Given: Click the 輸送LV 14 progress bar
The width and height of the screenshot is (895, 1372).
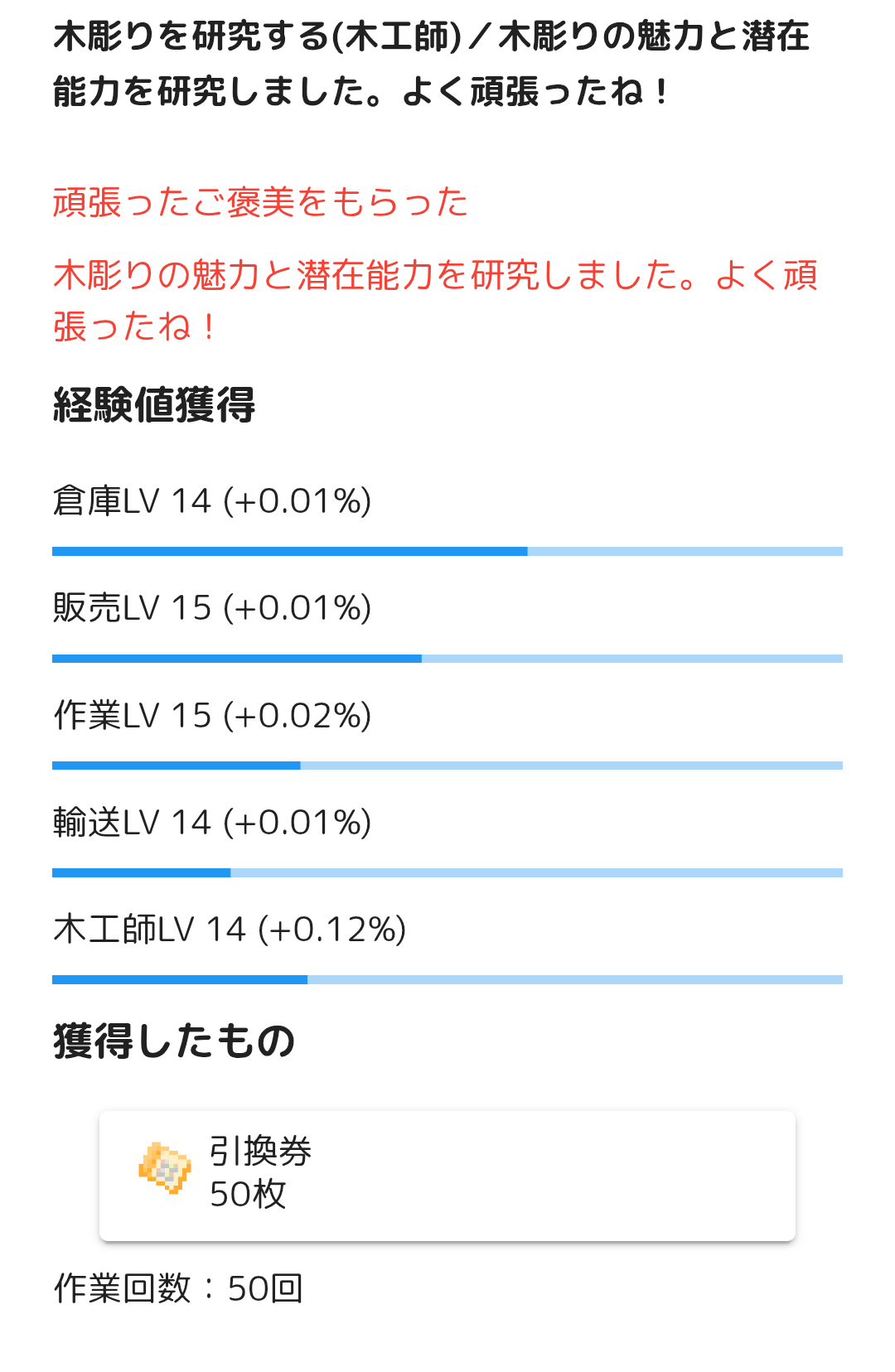Looking at the screenshot, I should point(447,872).
